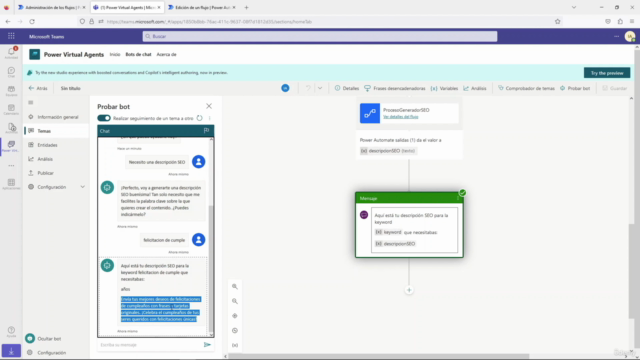Viewport: 640px width, 360px height.
Task: Click Ocultar bot at bottom left
Action: pos(43,338)
